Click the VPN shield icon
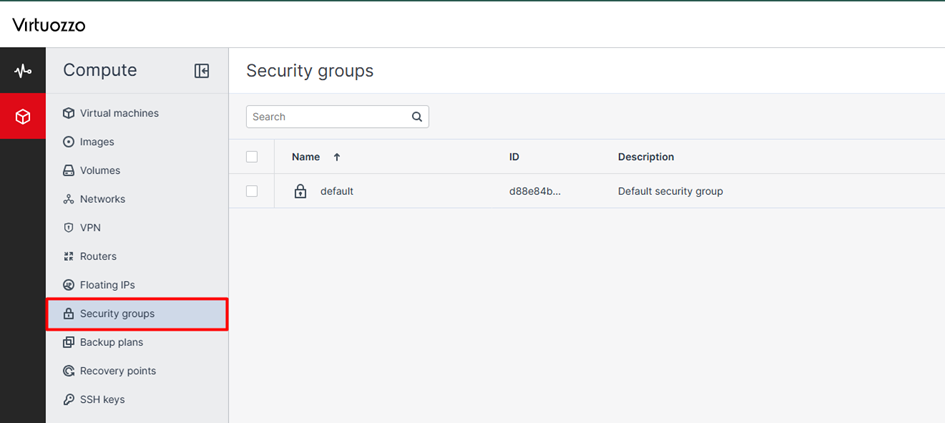 pyautogui.click(x=69, y=228)
